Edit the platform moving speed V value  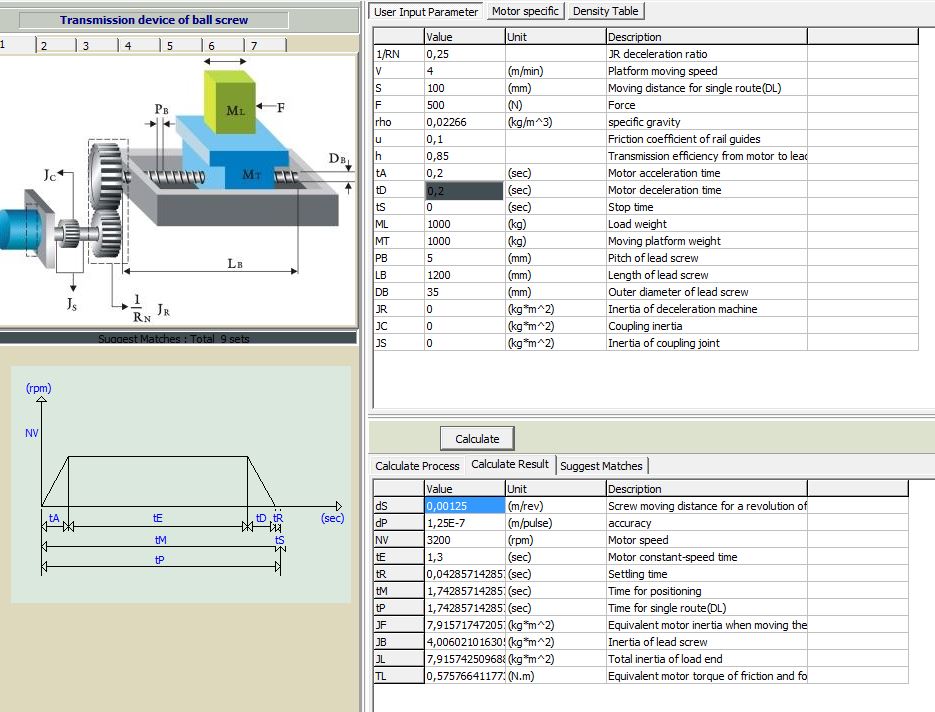tap(465, 71)
